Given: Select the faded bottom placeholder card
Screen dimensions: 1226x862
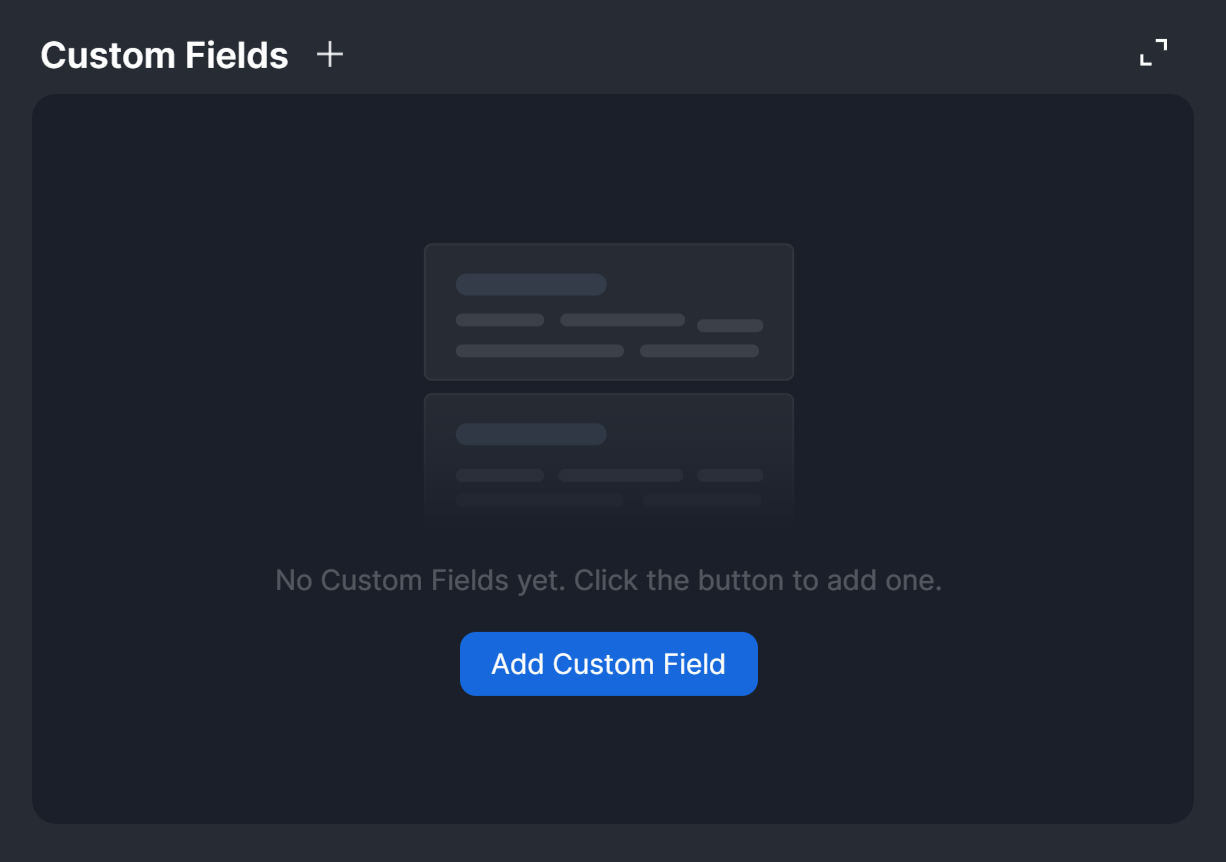Looking at the screenshot, I should (608, 455).
